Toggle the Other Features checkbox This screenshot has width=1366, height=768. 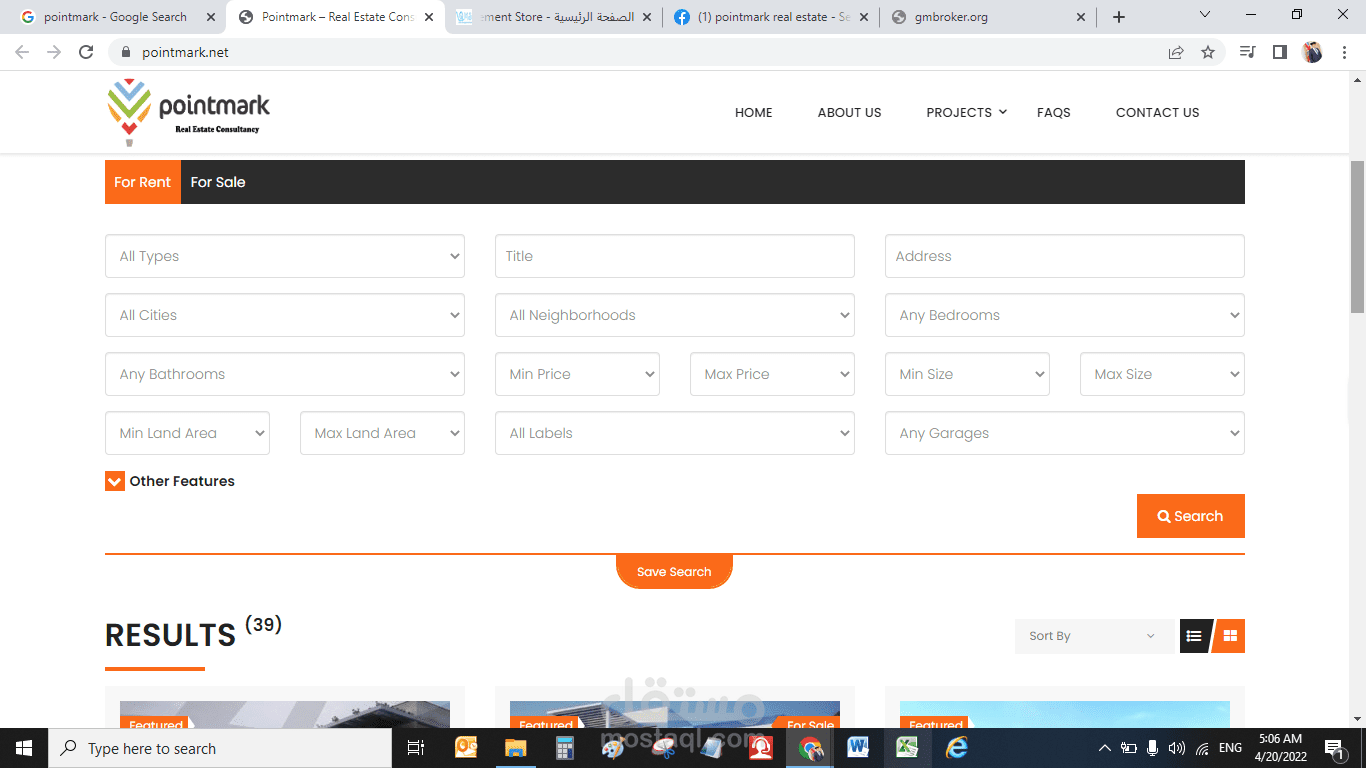click(x=115, y=481)
